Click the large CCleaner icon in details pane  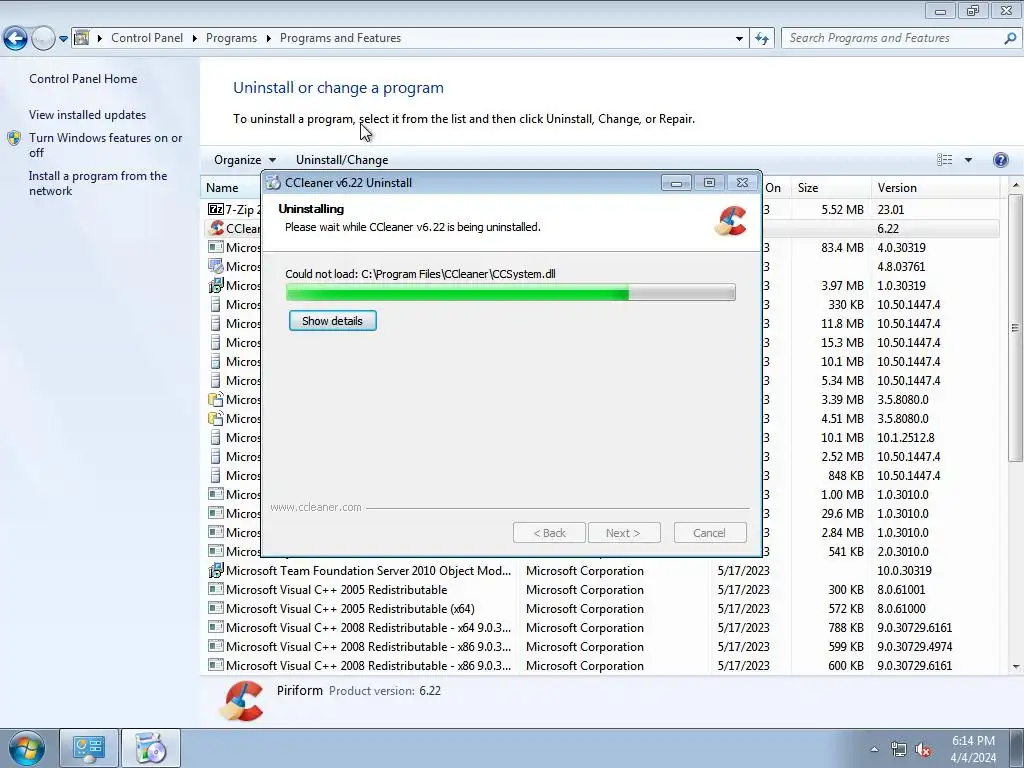point(241,701)
